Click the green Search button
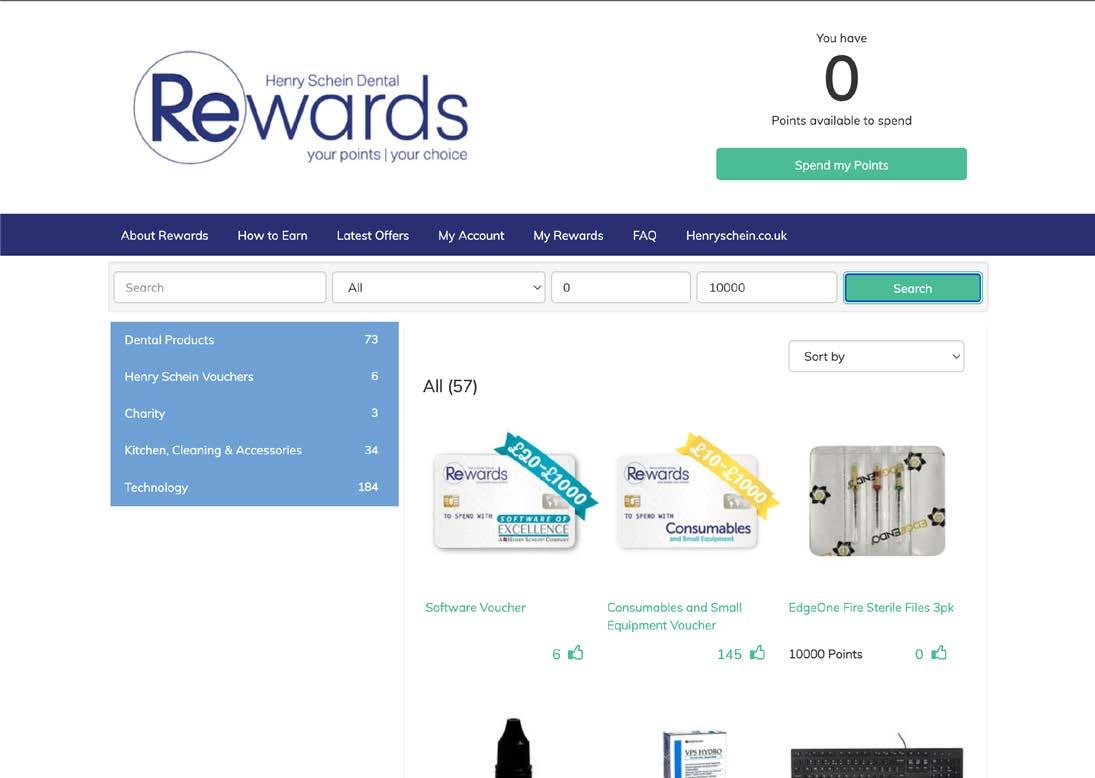 [x=913, y=288]
